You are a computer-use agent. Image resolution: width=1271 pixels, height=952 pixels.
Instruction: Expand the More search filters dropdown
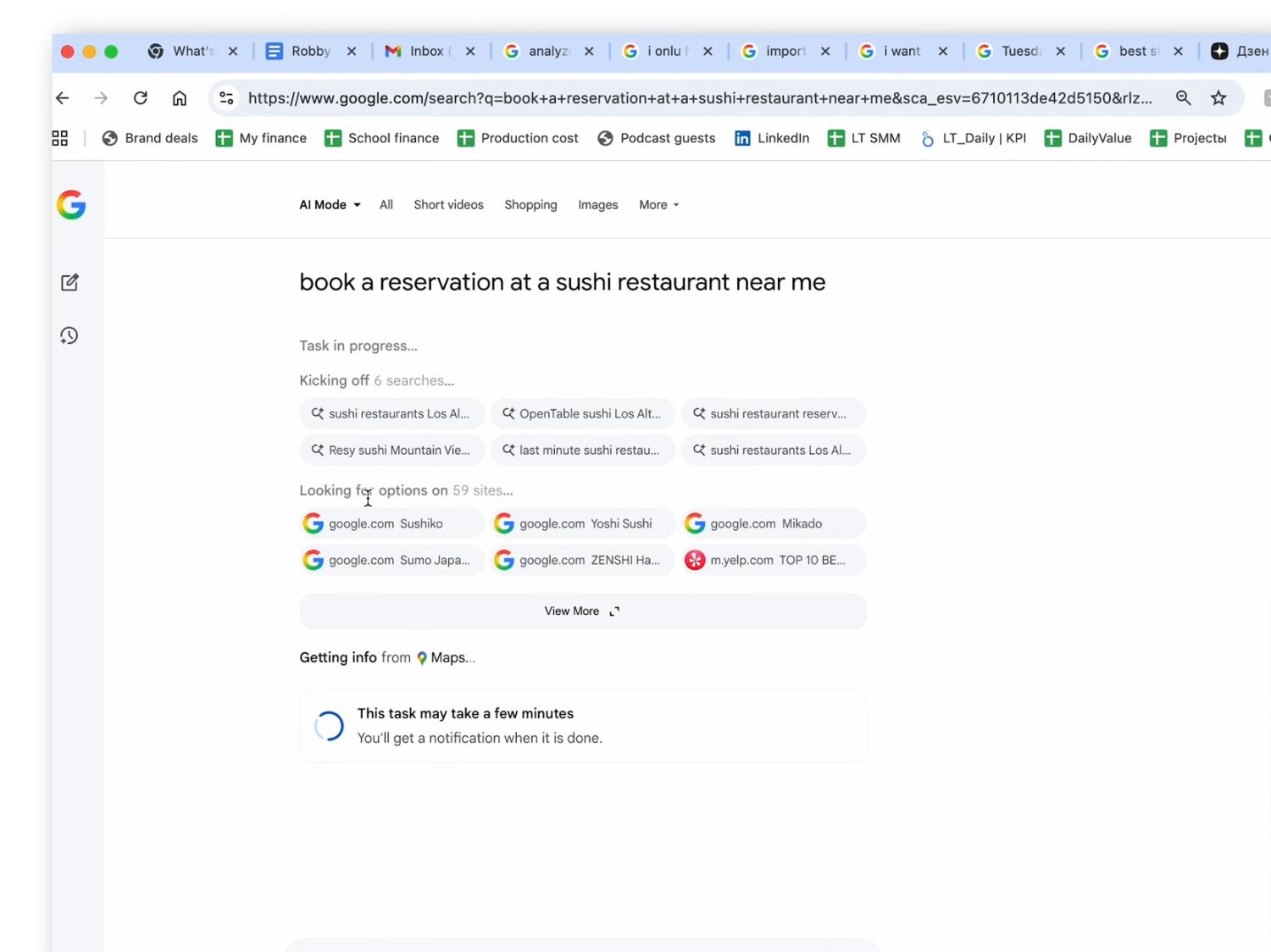(x=658, y=204)
